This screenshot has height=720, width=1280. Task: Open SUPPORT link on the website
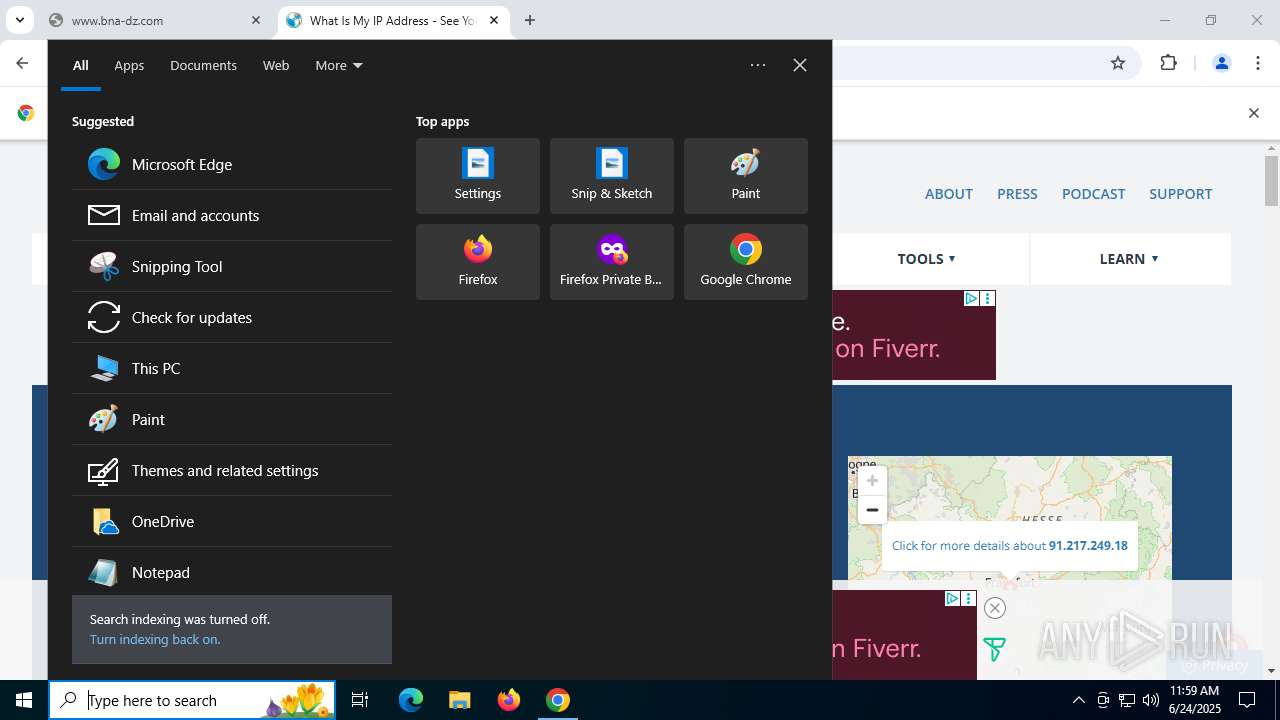coord(1180,194)
